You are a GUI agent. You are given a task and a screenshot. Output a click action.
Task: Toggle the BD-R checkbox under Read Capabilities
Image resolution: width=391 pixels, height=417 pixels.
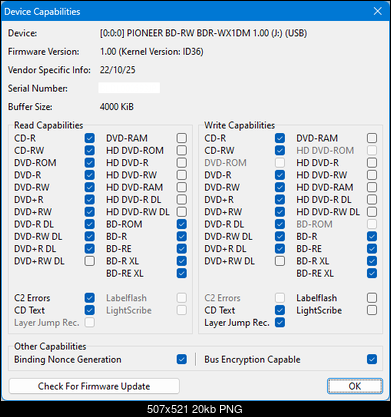[182, 237]
